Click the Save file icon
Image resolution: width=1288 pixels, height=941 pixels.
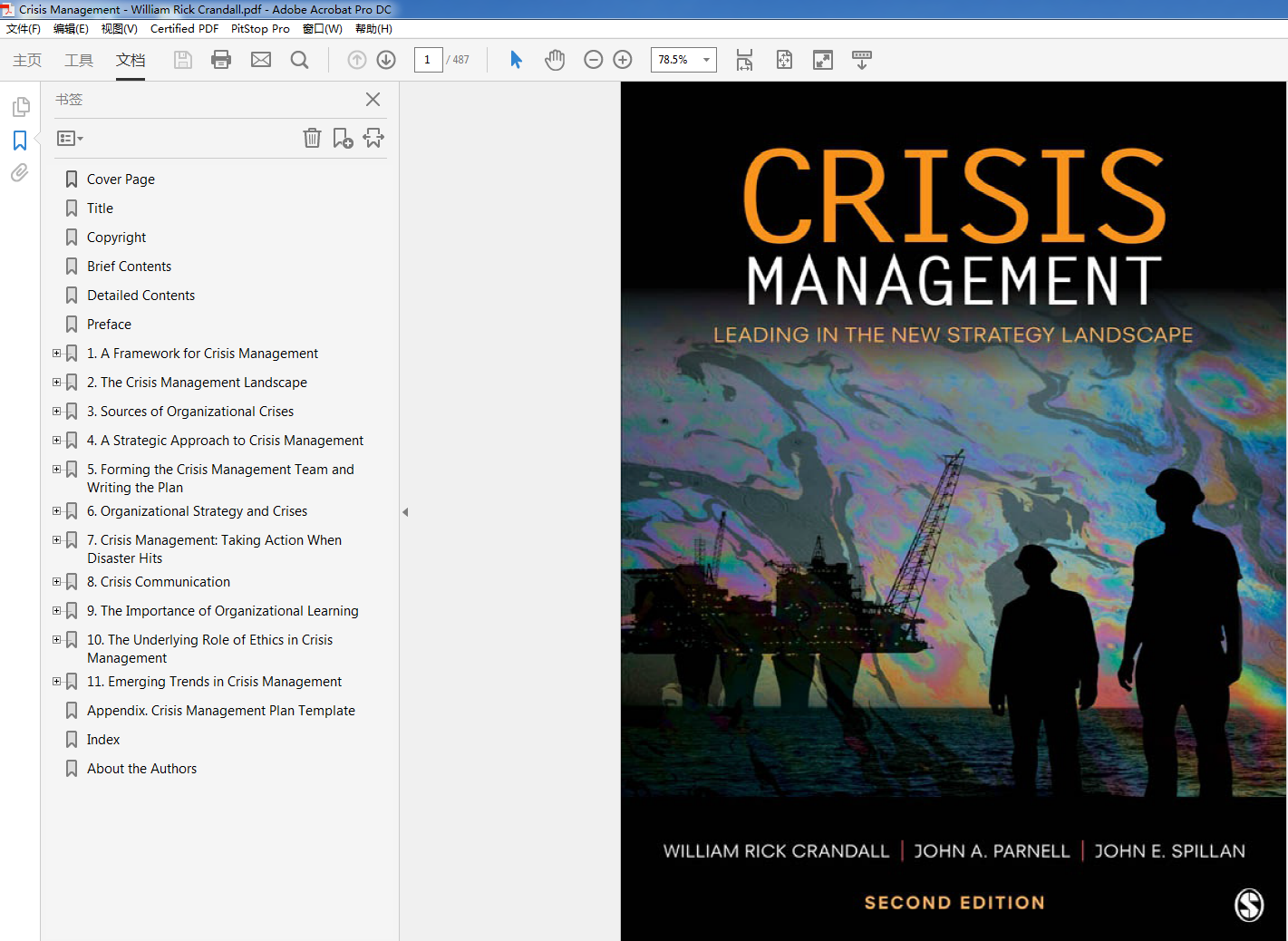coord(183,60)
